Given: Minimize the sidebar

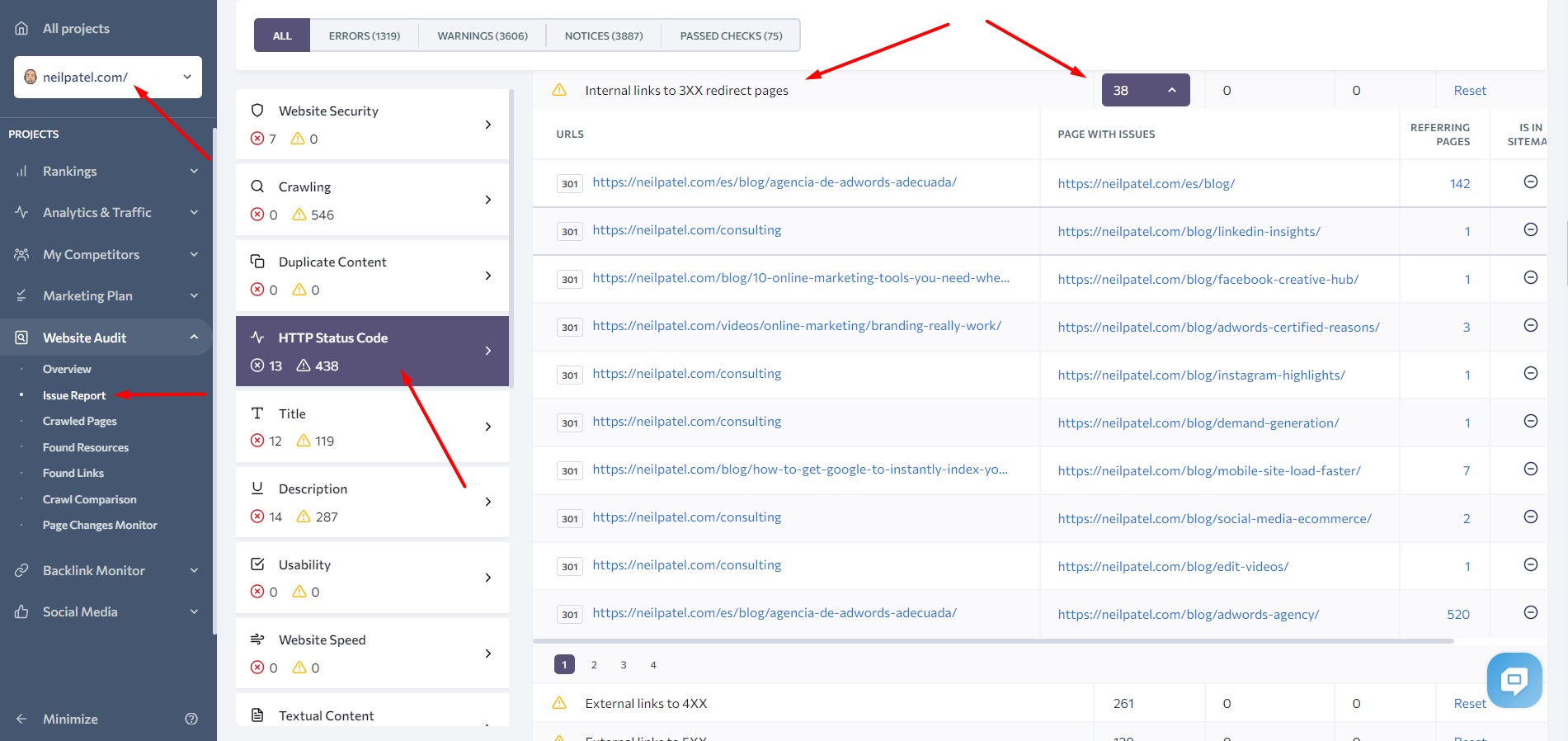Looking at the screenshot, I should (x=56, y=719).
